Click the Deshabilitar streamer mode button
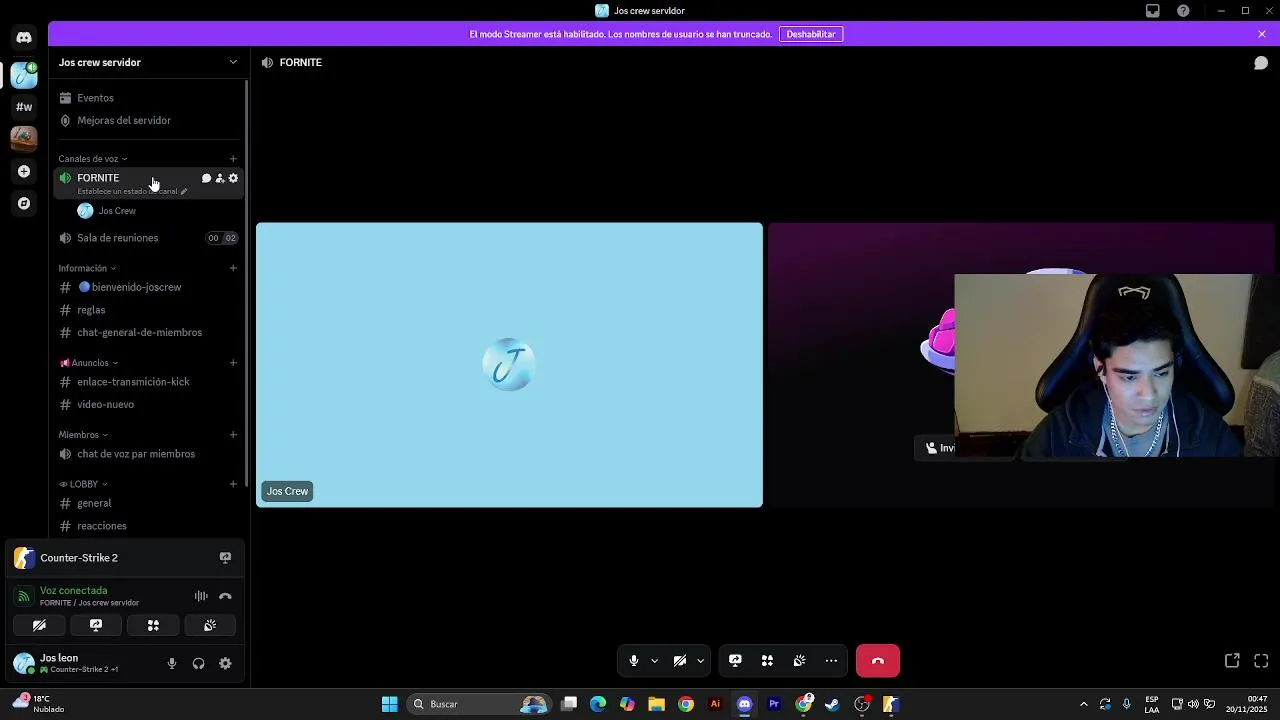This screenshot has width=1280, height=720. [811, 34]
